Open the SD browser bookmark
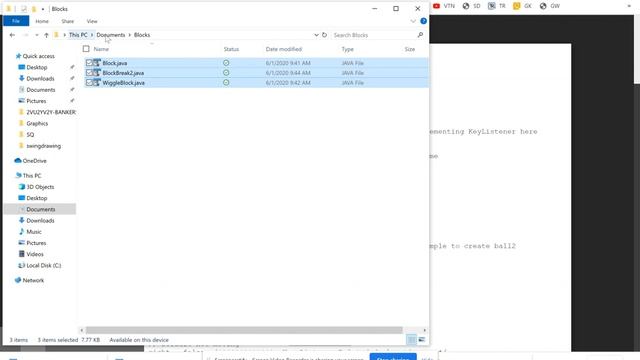 coord(471,6)
